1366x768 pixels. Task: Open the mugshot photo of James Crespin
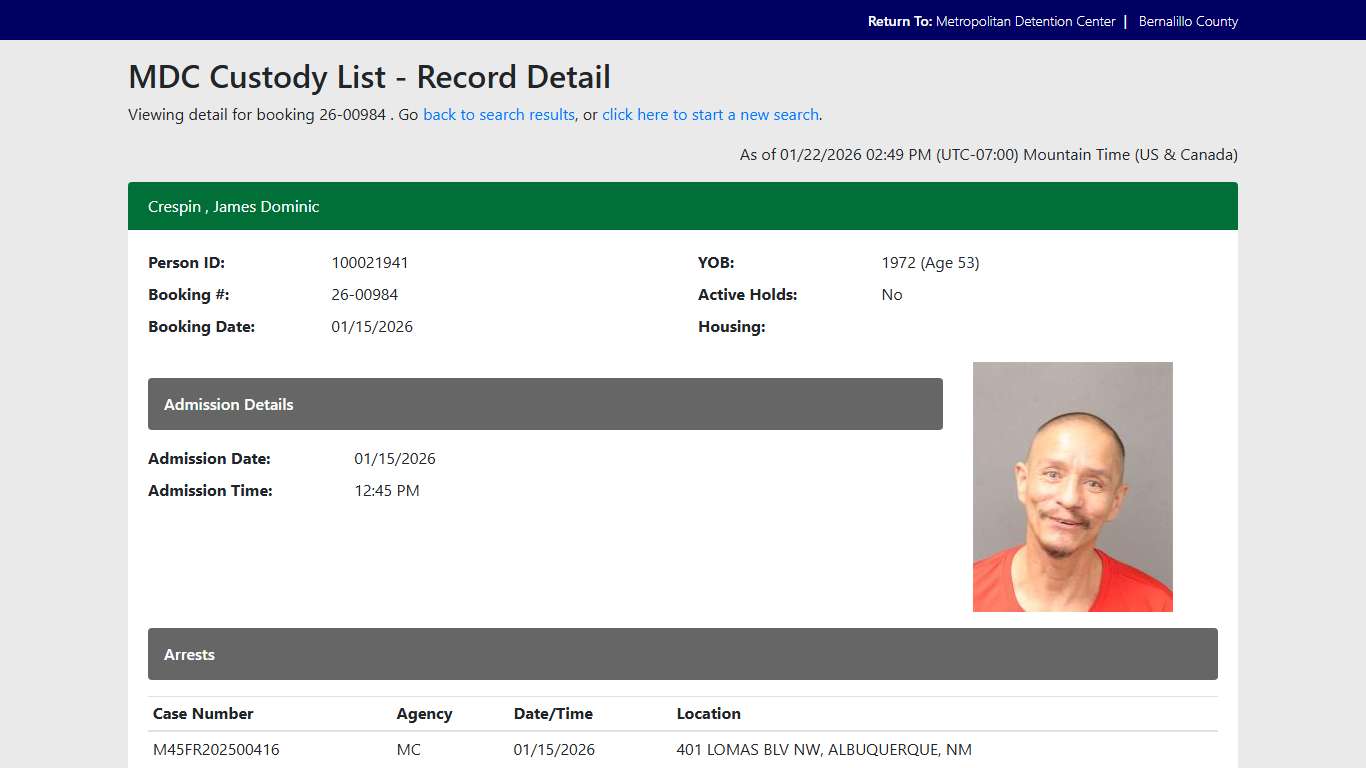click(1072, 486)
